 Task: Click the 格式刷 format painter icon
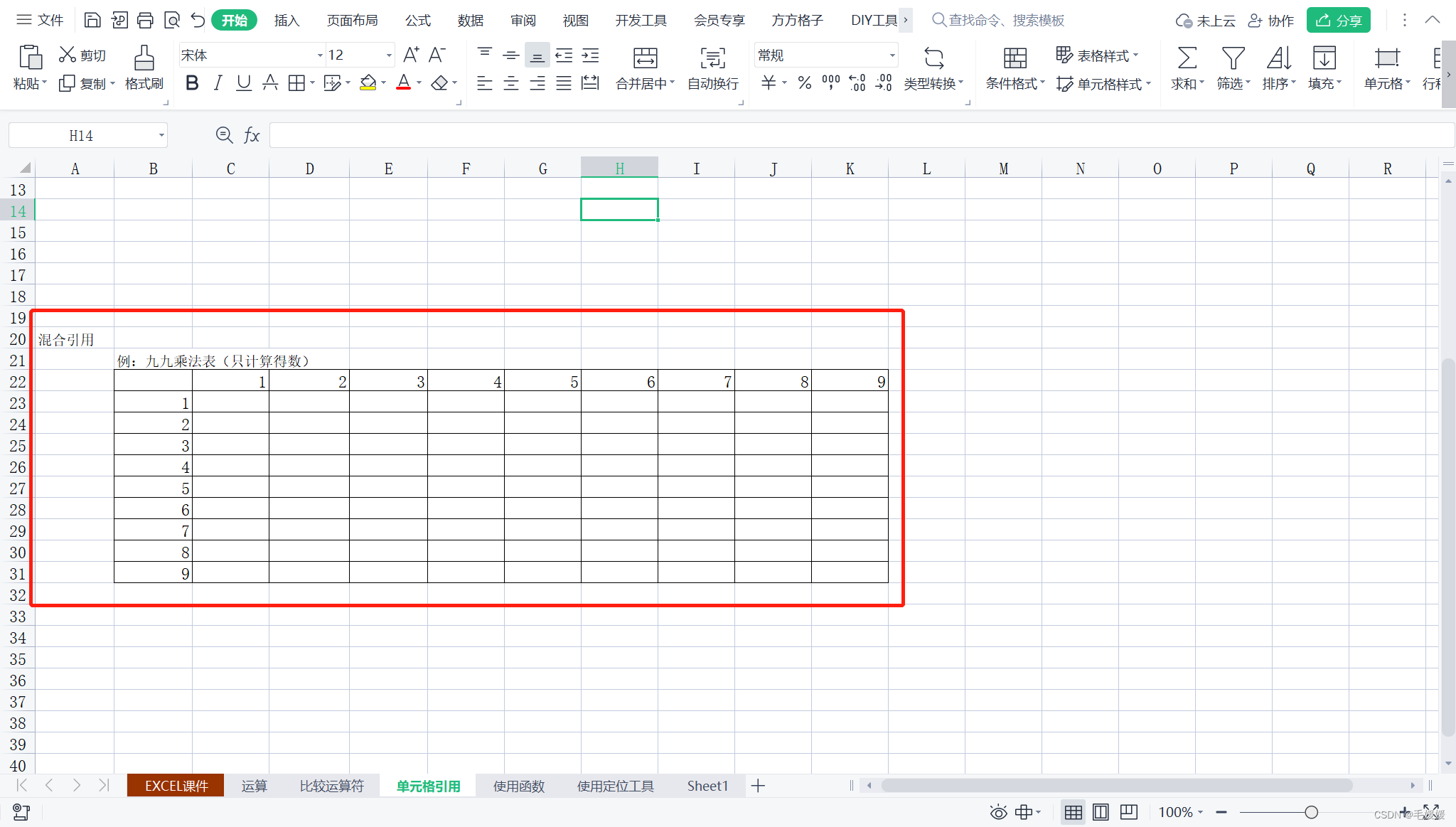(x=144, y=58)
